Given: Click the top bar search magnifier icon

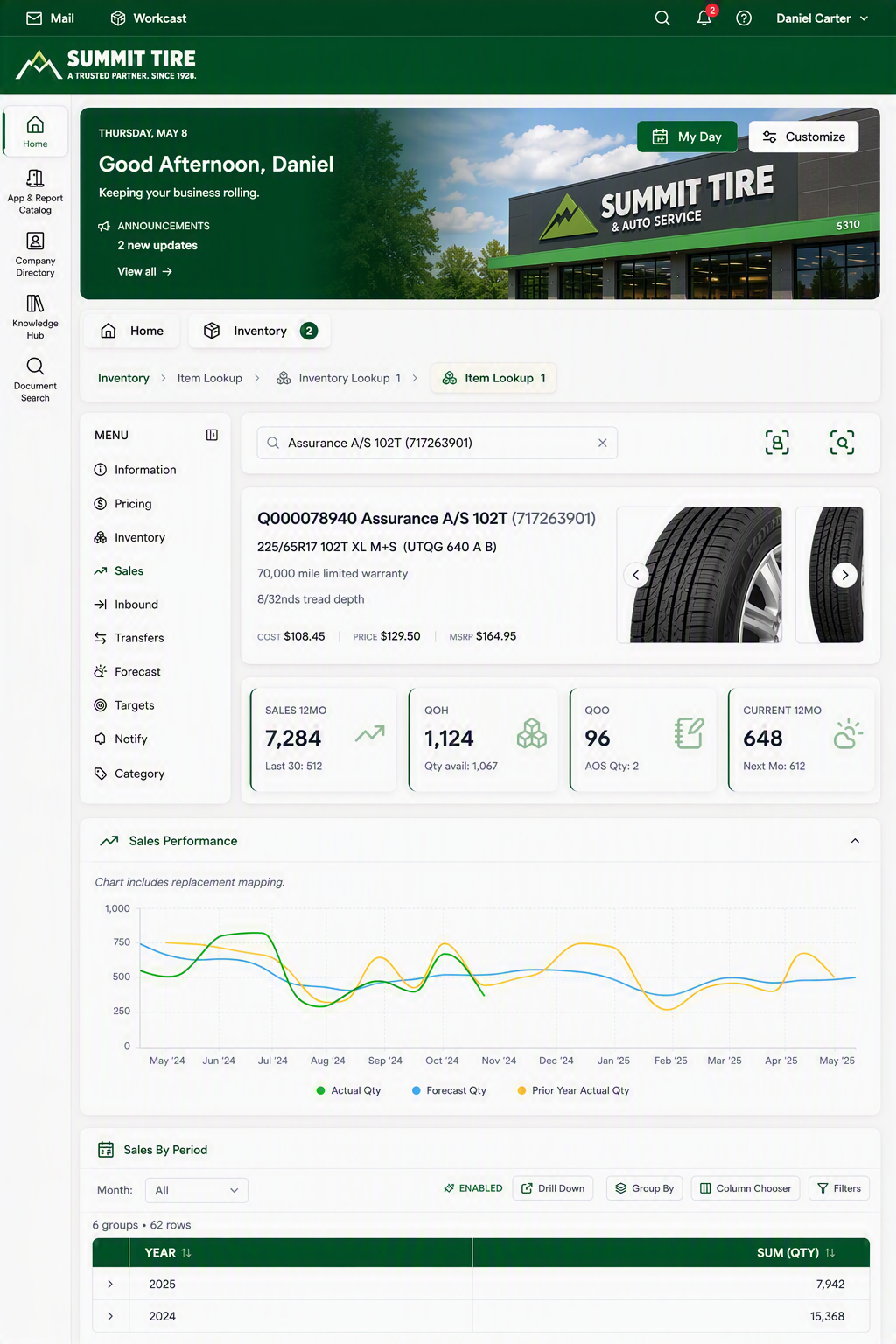Looking at the screenshot, I should 662,17.
